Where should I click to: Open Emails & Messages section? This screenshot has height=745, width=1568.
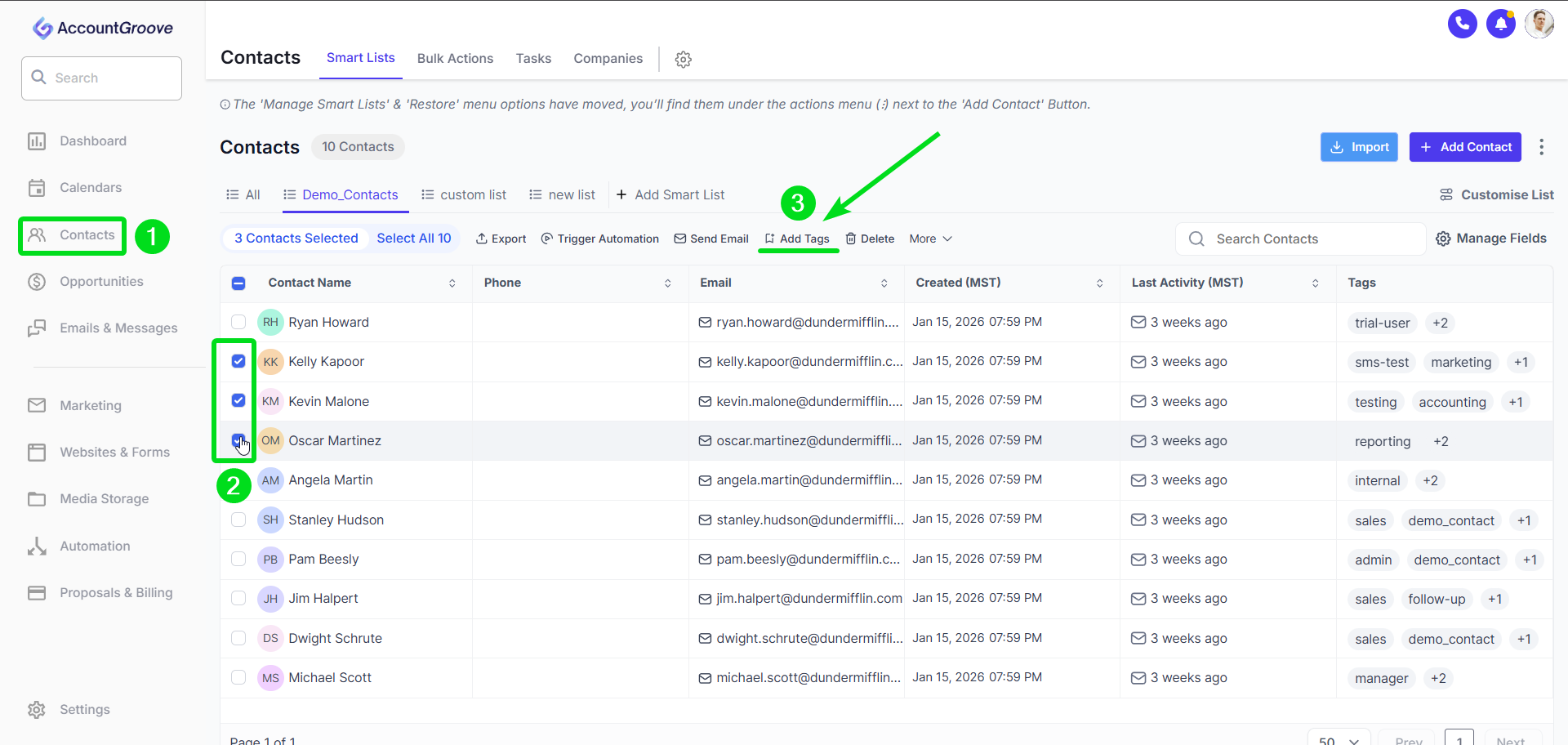102,328
